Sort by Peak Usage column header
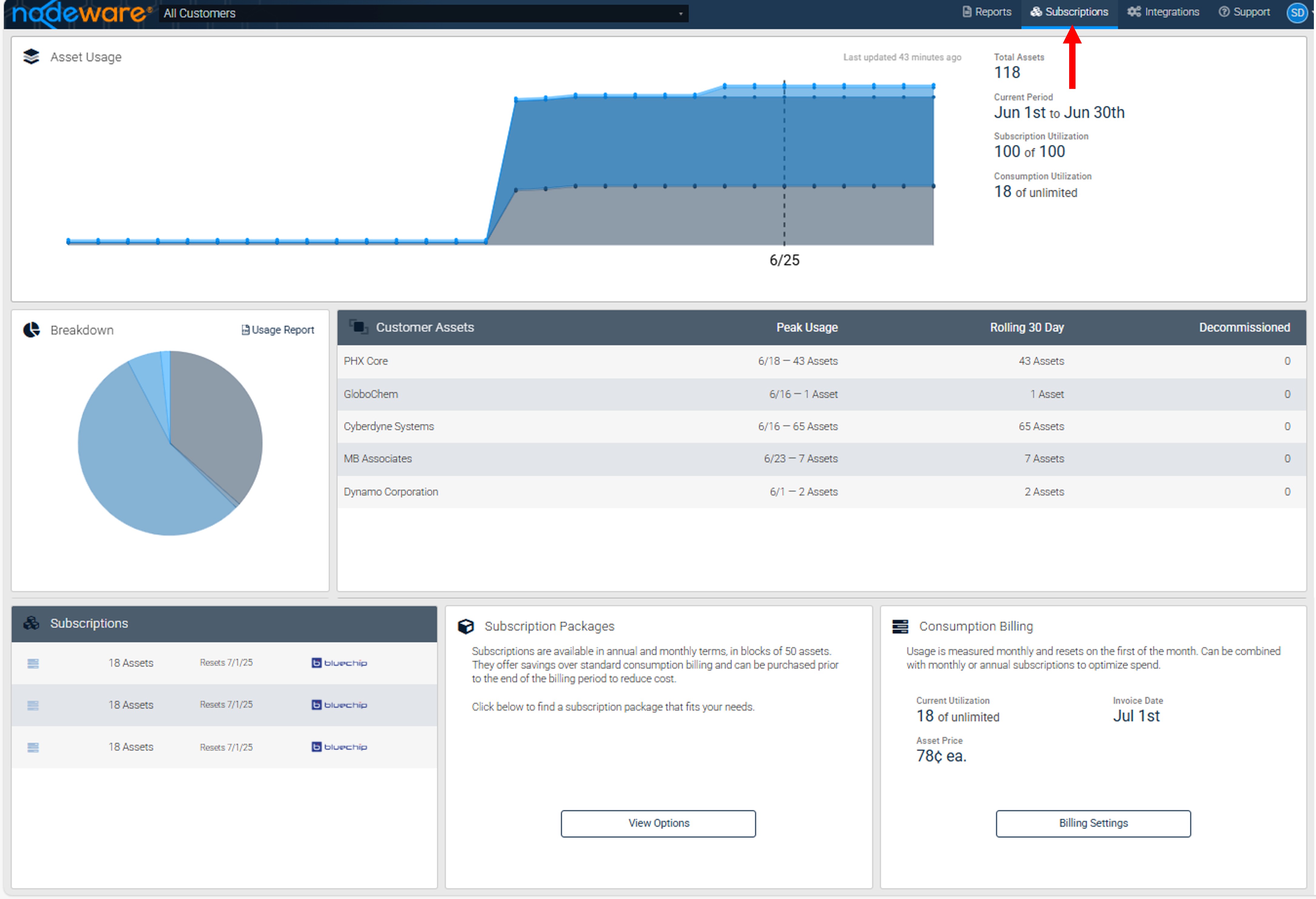The height and width of the screenshot is (899, 1316). [x=807, y=327]
